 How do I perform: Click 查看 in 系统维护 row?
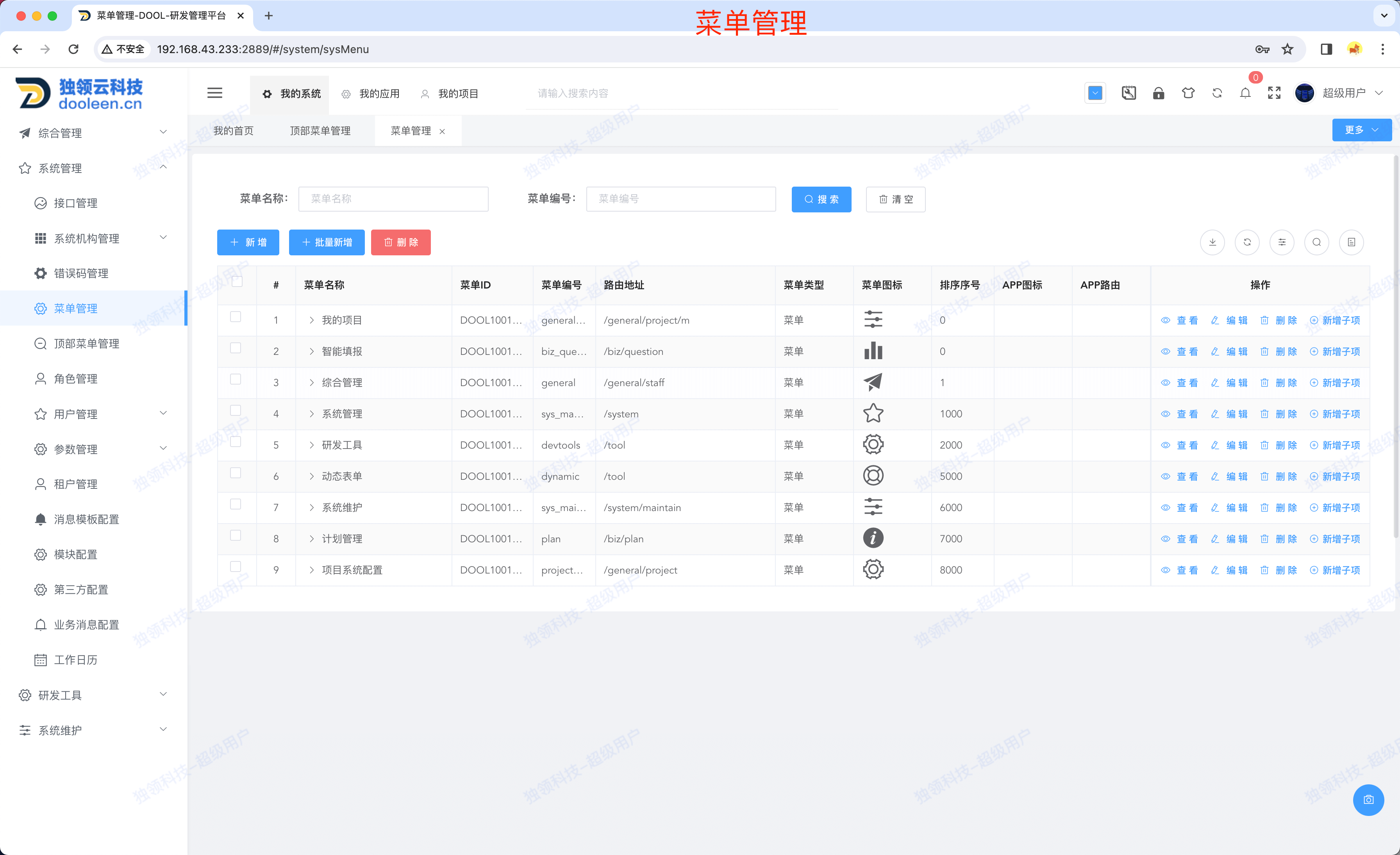[1179, 508]
